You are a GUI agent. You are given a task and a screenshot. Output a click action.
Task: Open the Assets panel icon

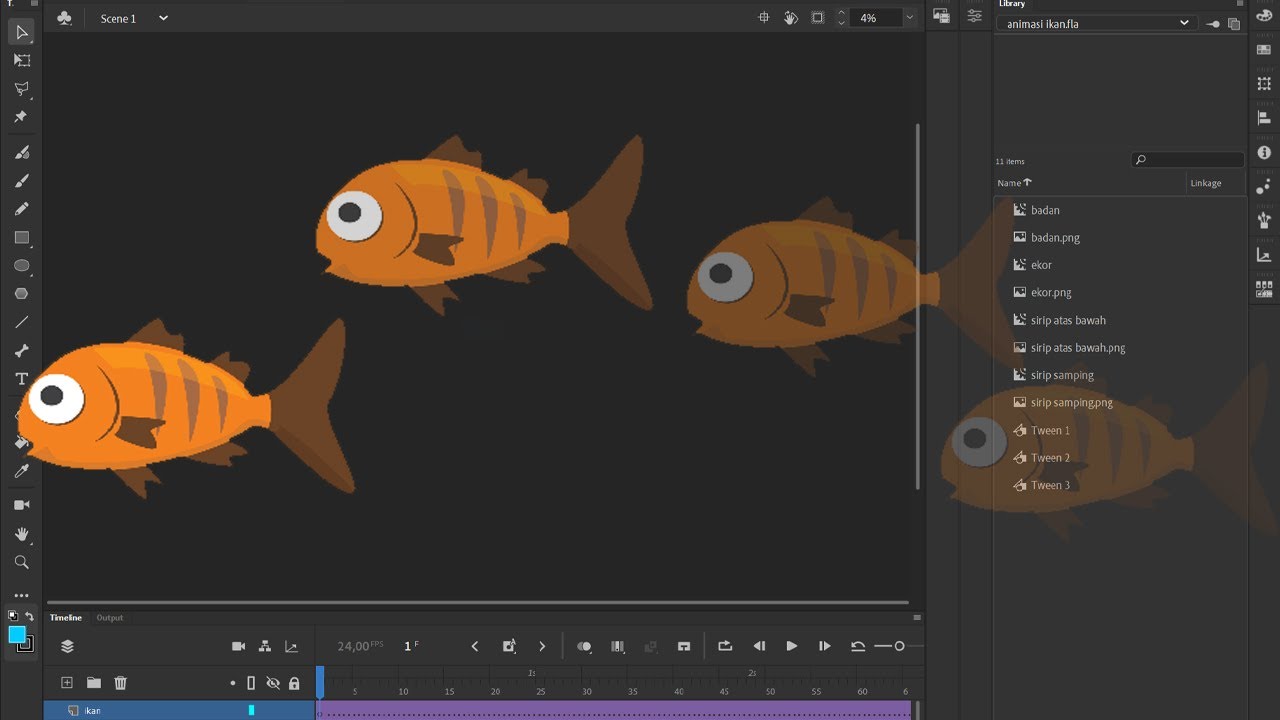pyautogui.click(x=941, y=16)
